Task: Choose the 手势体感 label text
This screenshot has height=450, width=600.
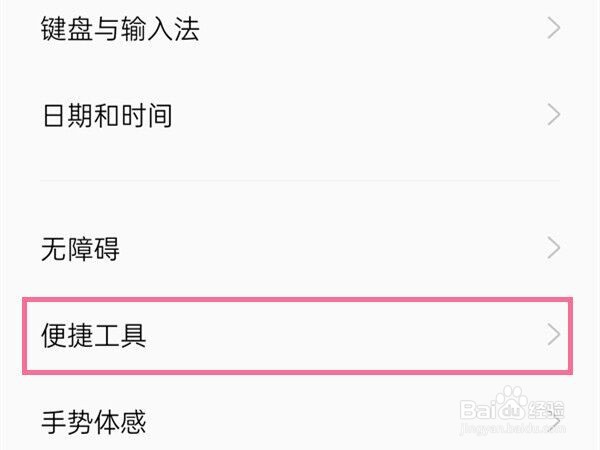Action: click(94, 422)
